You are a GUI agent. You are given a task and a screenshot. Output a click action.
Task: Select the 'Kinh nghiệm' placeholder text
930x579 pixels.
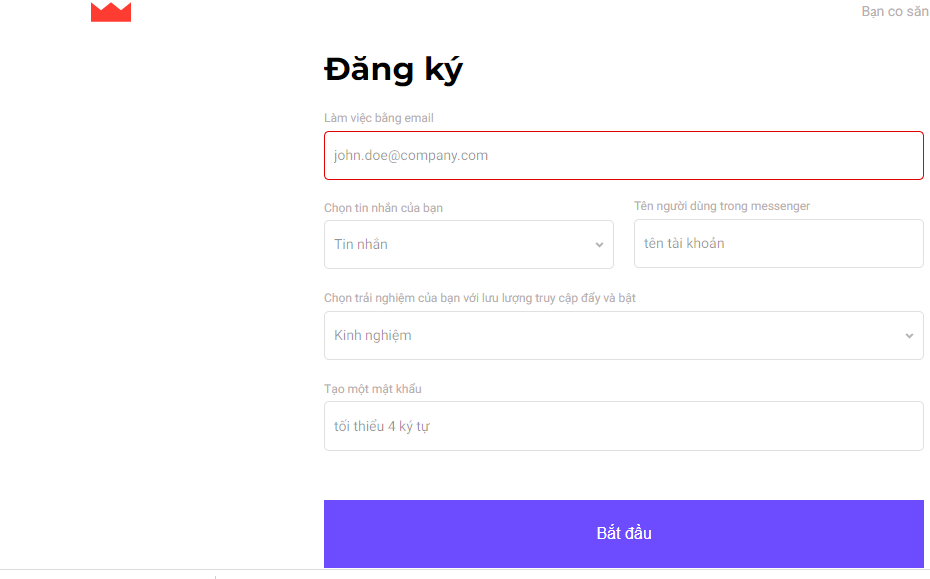tap(372, 336)
